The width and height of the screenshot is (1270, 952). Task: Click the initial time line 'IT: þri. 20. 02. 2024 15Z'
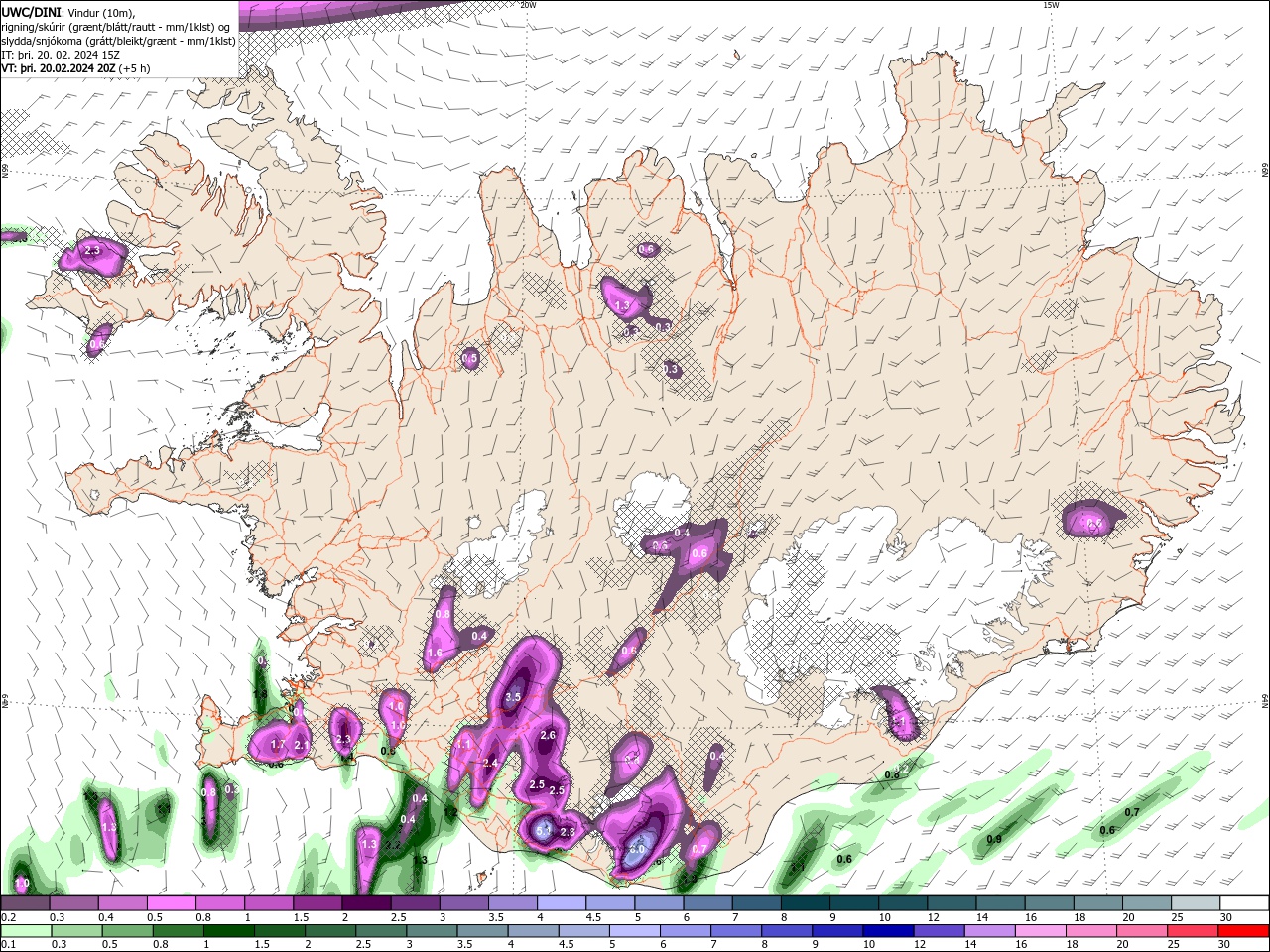coord(63,55)
